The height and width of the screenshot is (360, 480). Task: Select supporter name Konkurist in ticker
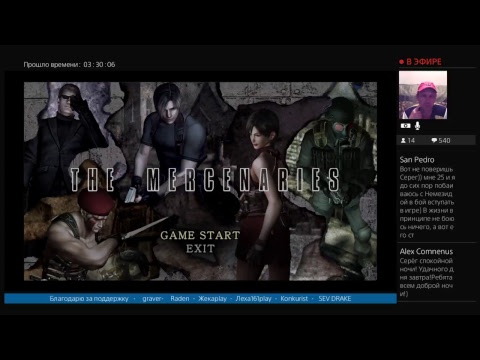(x=294, y=299)
